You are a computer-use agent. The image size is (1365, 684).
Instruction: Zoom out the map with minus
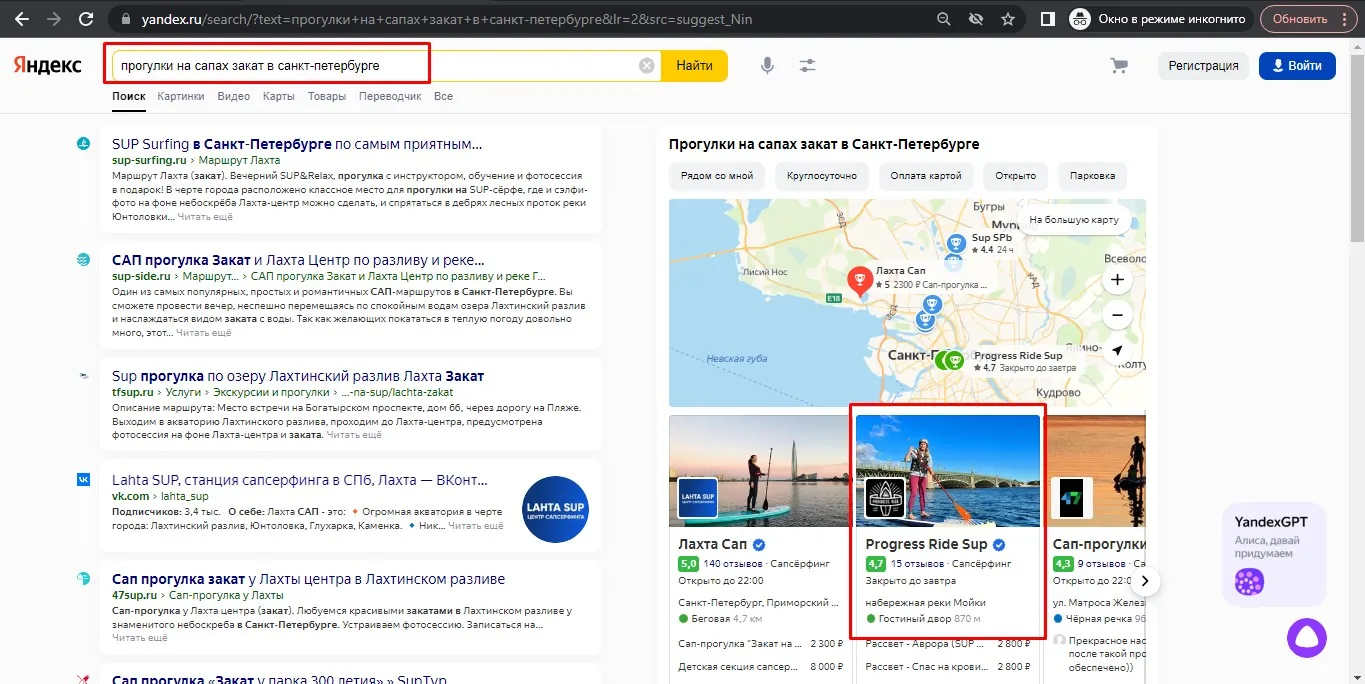click(x=1118, y=315)
